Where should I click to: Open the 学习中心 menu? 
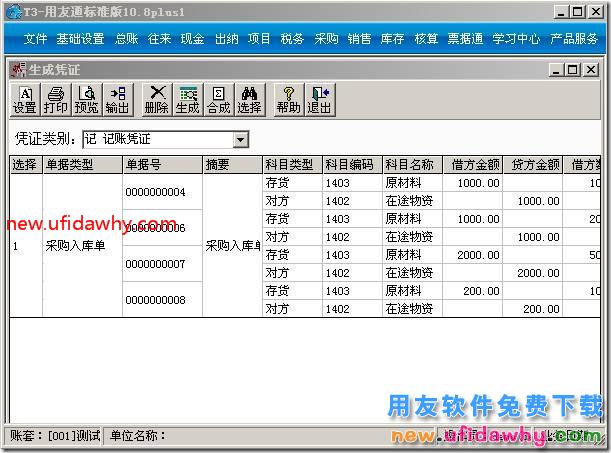516,39
